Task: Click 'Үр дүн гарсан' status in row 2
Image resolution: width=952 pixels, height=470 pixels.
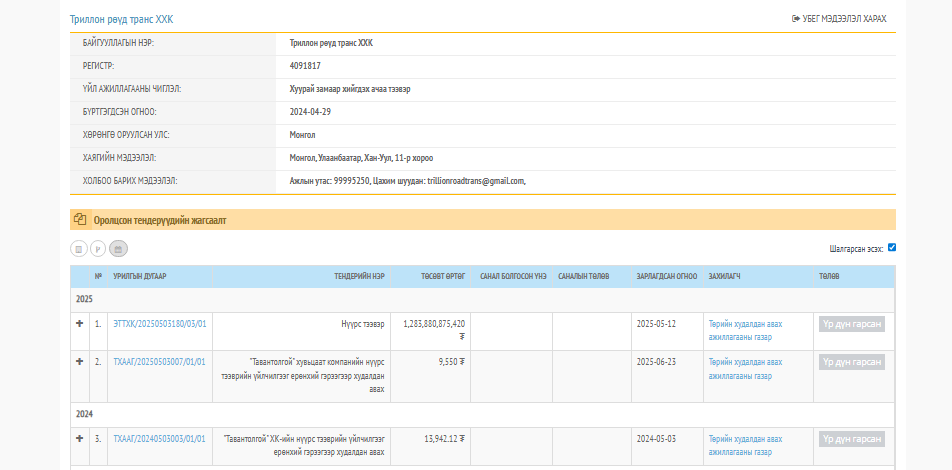Action: 852,362
